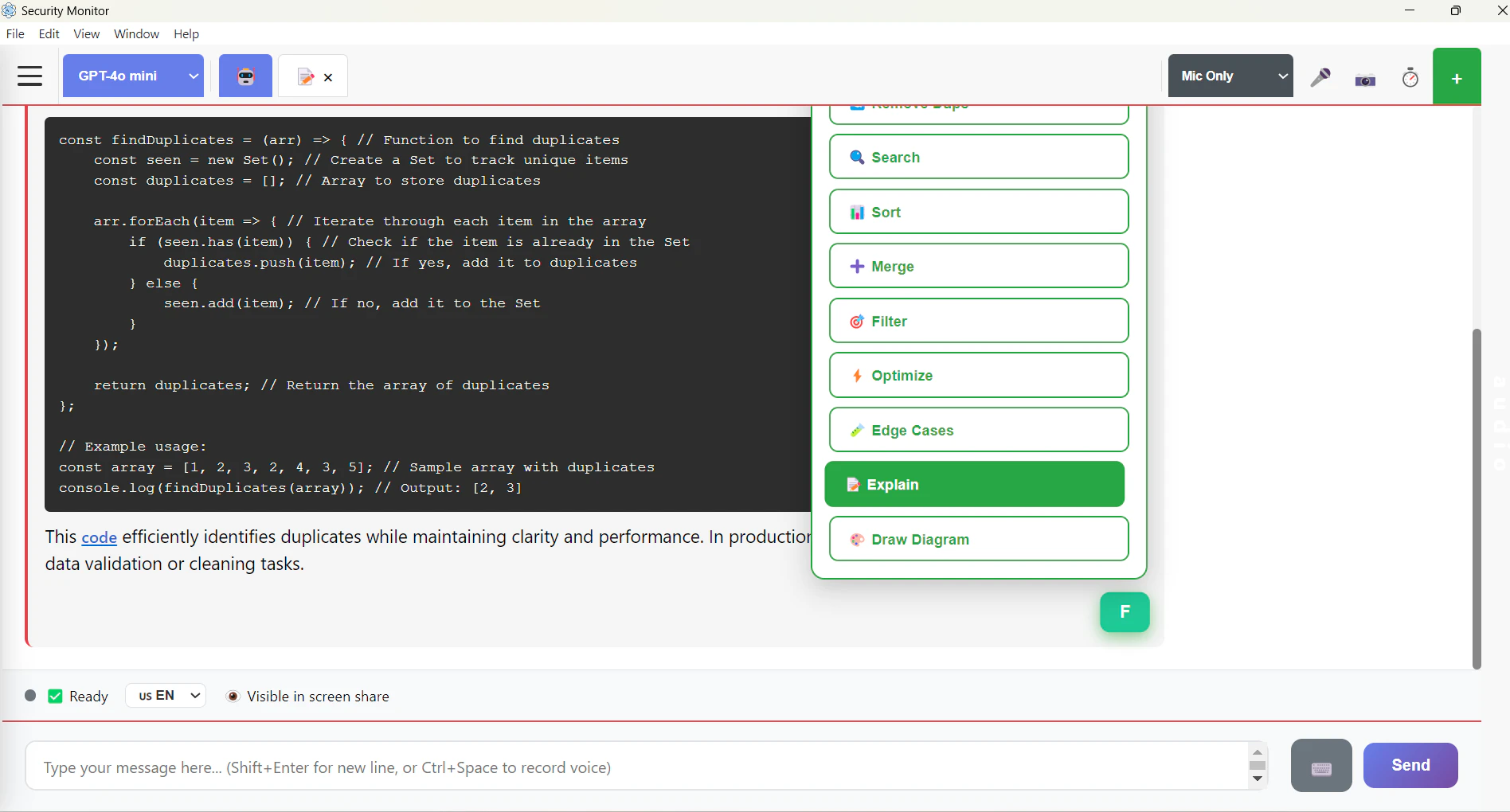This screenshot has width=1510, height=812.
Task: Open the GPT-4o mini model dropdown
Action: 132,76
